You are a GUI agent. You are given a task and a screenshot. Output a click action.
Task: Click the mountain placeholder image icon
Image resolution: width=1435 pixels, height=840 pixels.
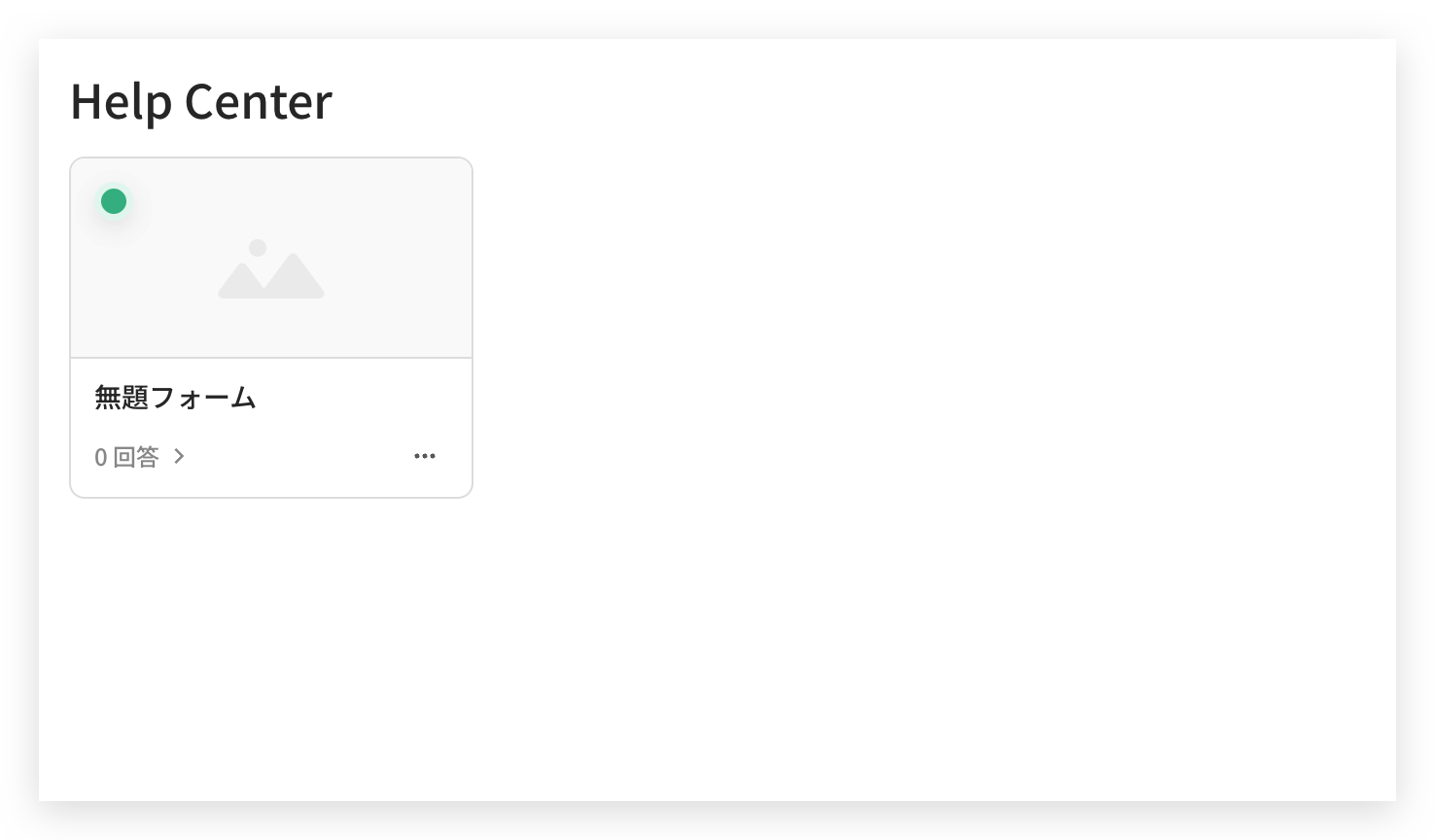pos(271,268)
